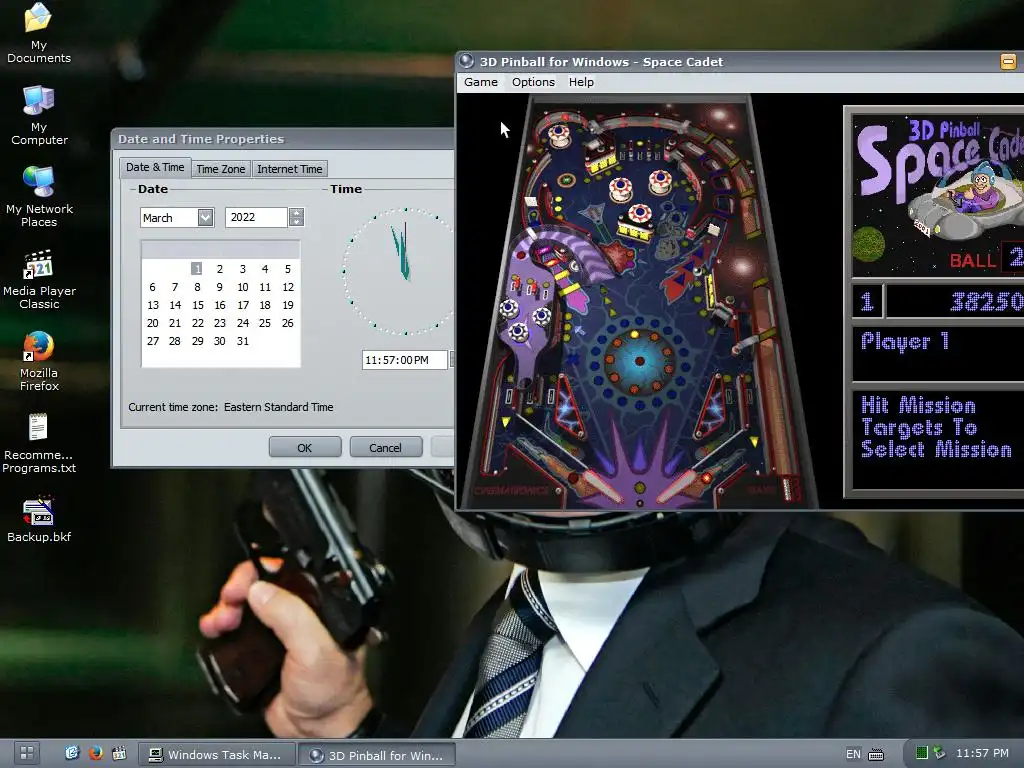Switch to the Time Zone tab
This screenshot has height=768, width=1024.
tap(221, 169)
